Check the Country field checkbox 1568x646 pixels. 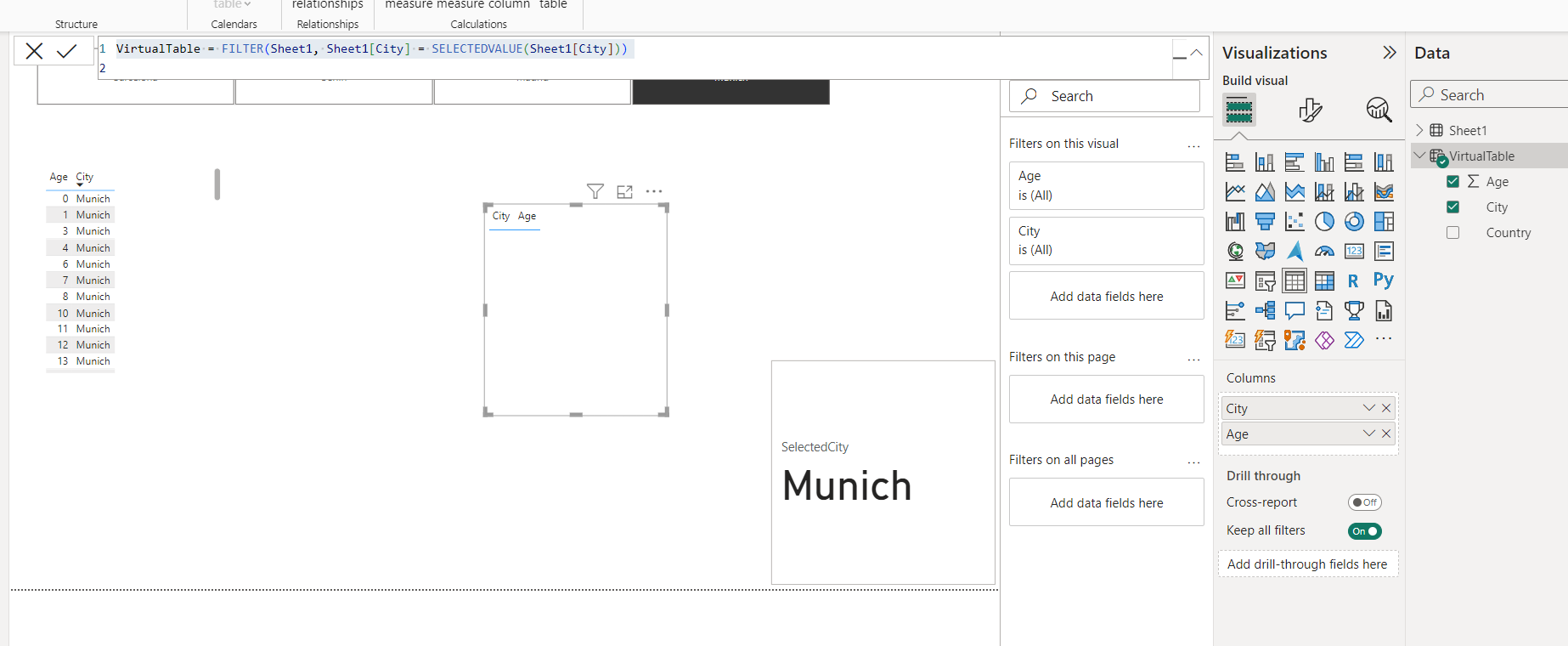pos(1452,232)
